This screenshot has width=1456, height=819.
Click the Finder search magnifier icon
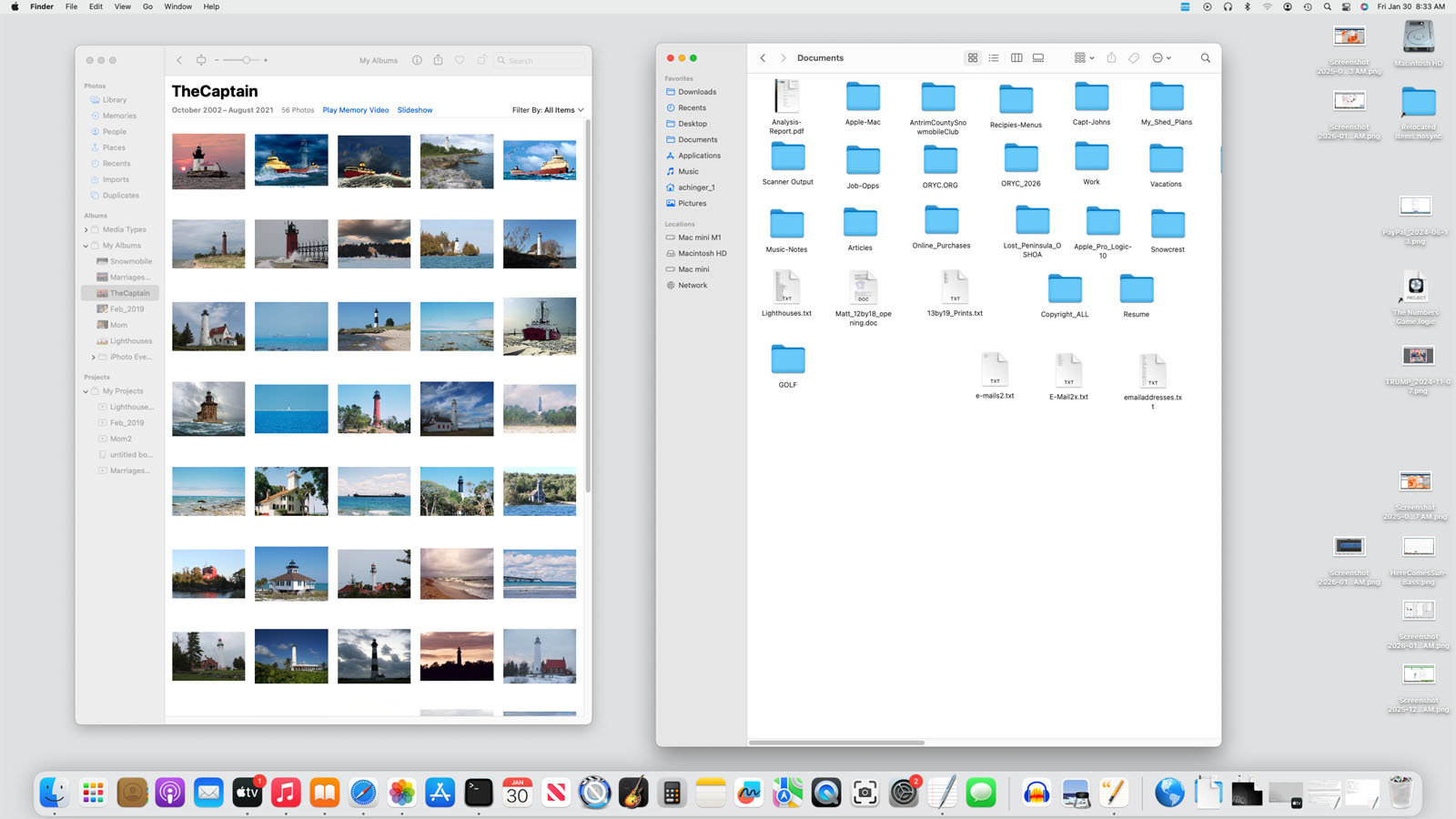(x=1206, y=58)
